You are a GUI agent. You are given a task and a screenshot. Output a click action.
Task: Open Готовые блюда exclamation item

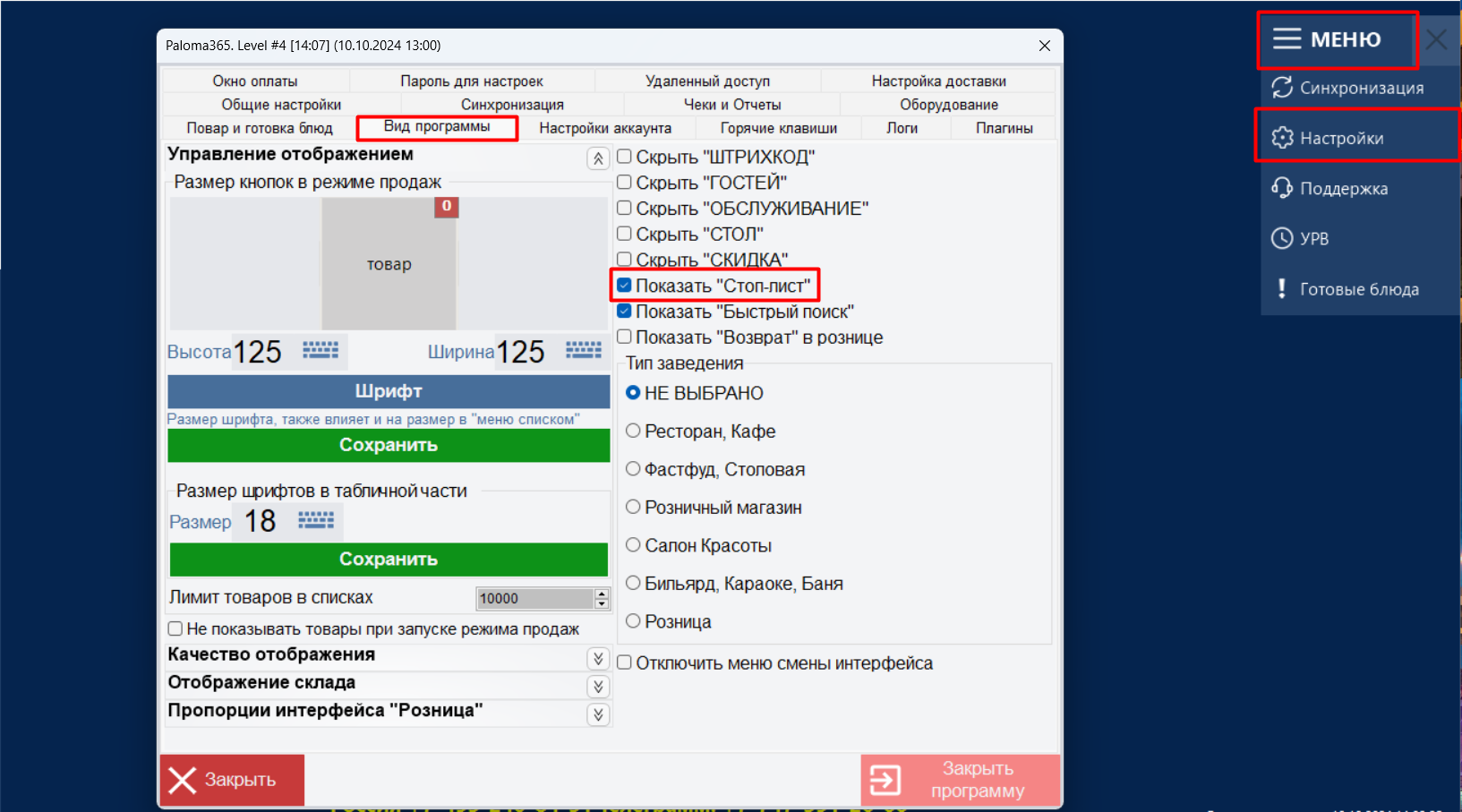tap(1282, 289)
